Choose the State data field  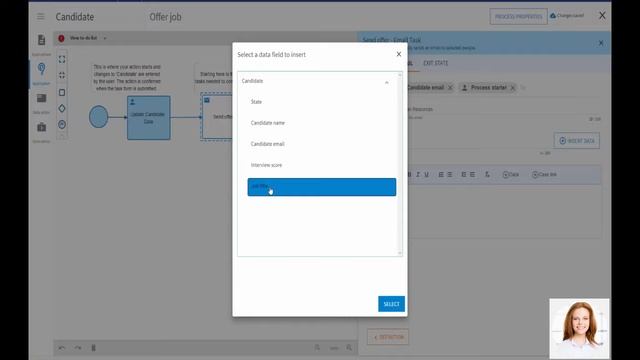click(x=322, y=102)
